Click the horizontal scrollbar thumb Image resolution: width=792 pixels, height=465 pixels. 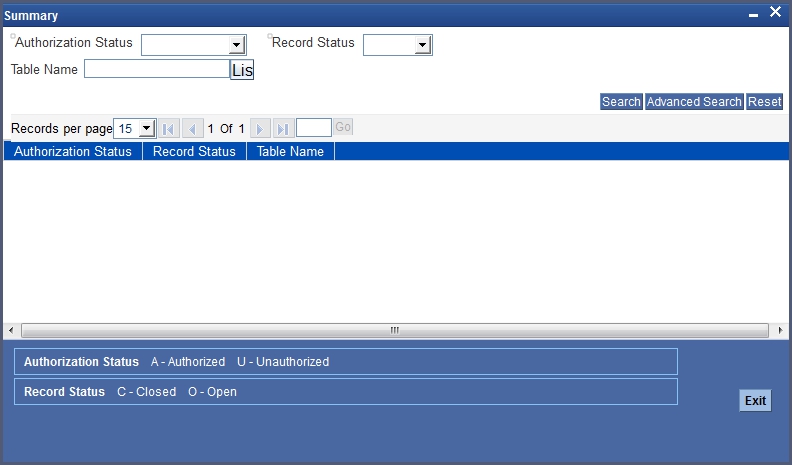[x=395, y=330]
